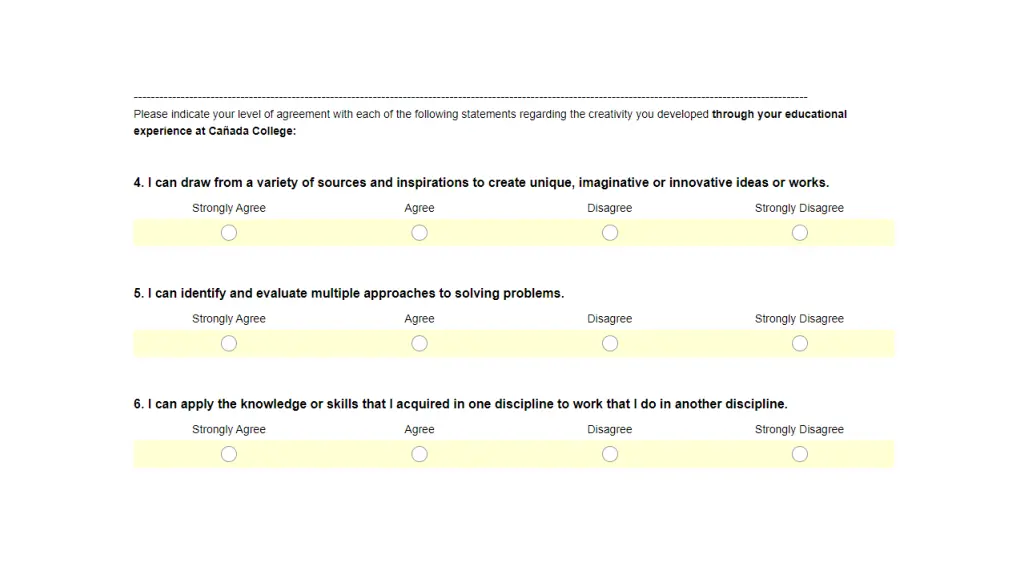Mark Disagree for question 6
Screen dimensions: 1024x576
tap(610, 454)
